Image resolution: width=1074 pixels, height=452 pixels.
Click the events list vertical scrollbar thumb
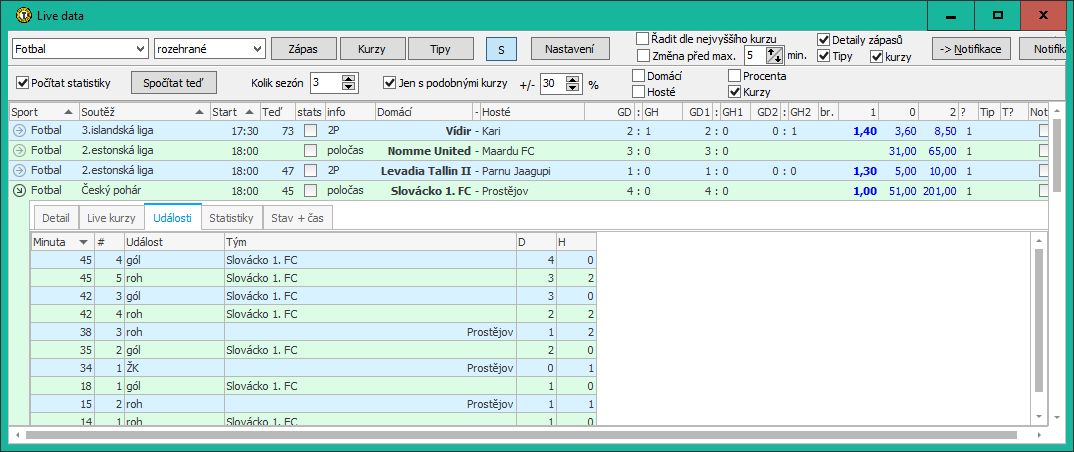click(x=1038, y=321)
